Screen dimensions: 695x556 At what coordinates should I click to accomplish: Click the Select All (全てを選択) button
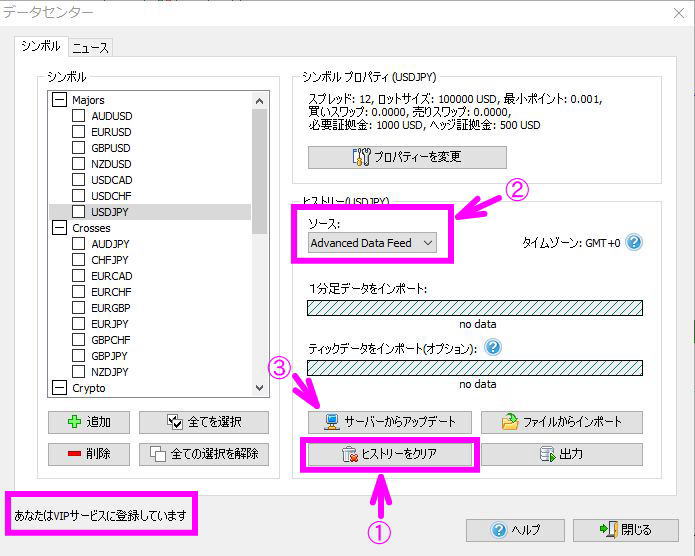(x=204, y=422)
